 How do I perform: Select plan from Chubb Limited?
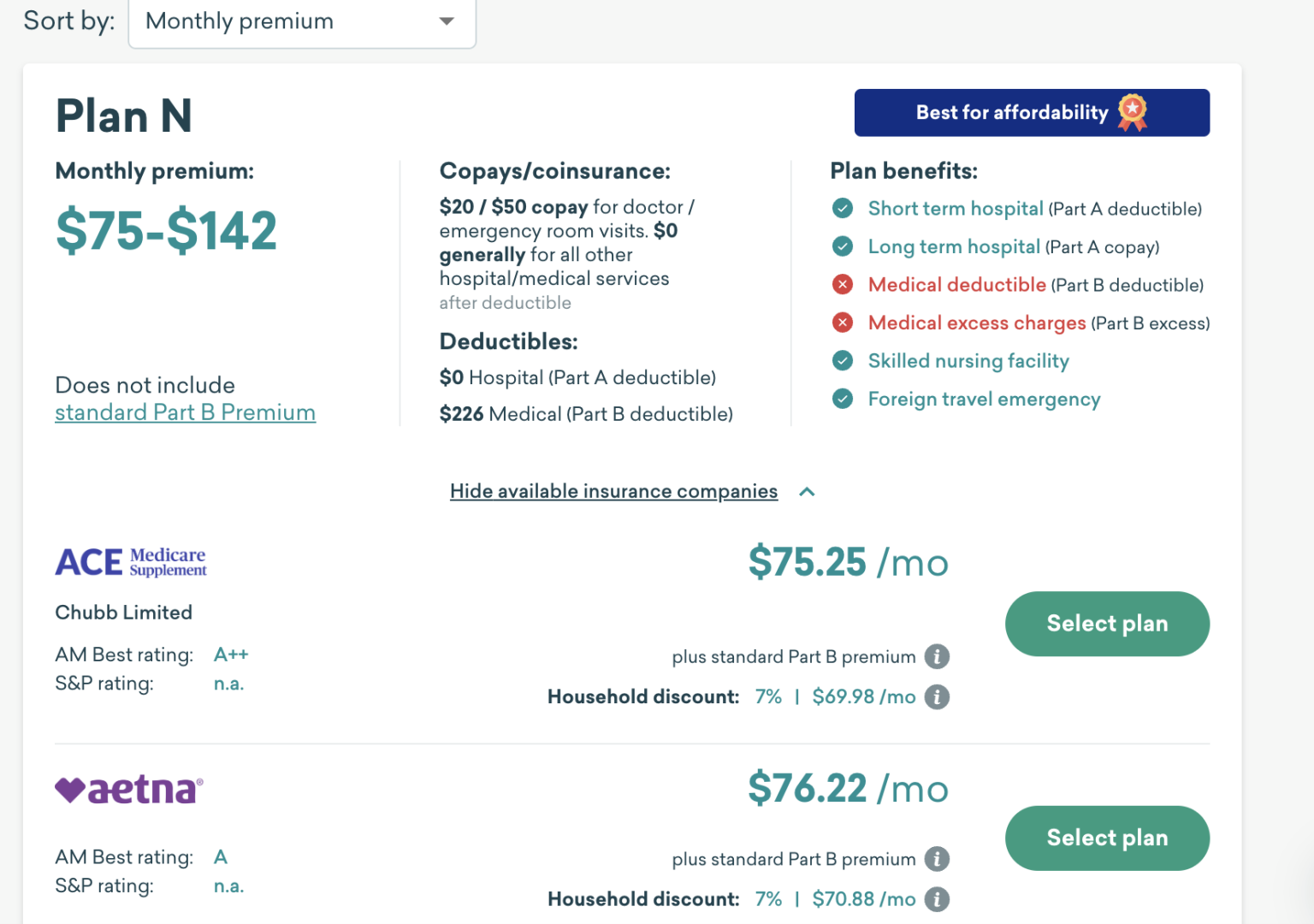(1107, 624)
